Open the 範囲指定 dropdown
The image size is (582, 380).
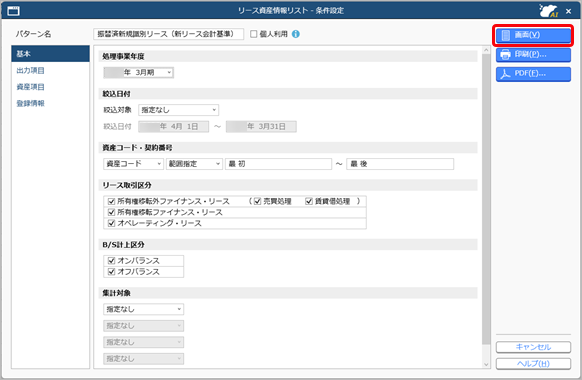194,164
